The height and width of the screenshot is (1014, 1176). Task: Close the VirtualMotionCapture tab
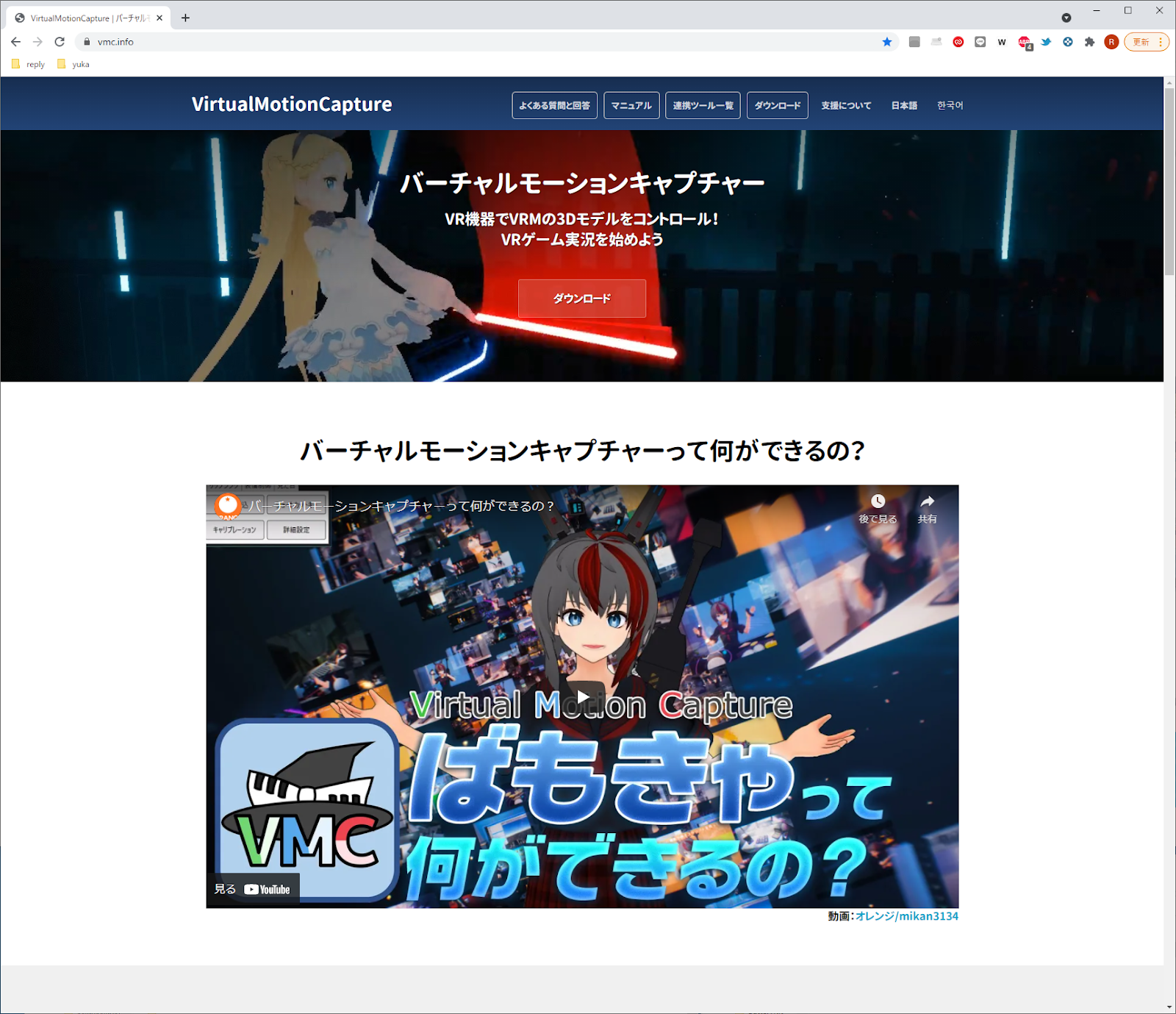coord(159,18)
